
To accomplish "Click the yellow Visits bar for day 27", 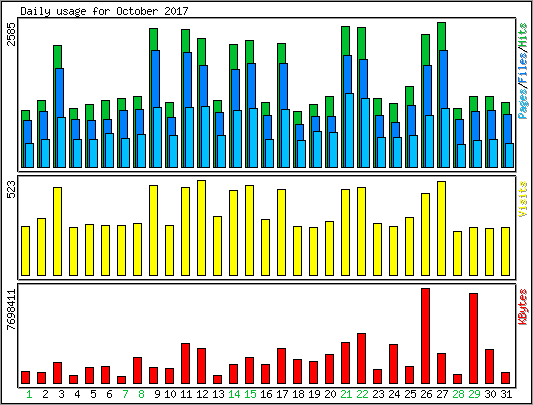I will 442,229.
